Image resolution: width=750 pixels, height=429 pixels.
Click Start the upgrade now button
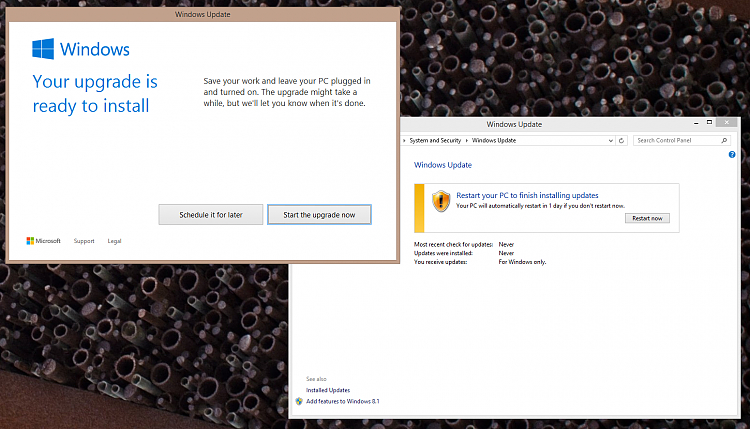pyautogui.click(x=319, y=215)
